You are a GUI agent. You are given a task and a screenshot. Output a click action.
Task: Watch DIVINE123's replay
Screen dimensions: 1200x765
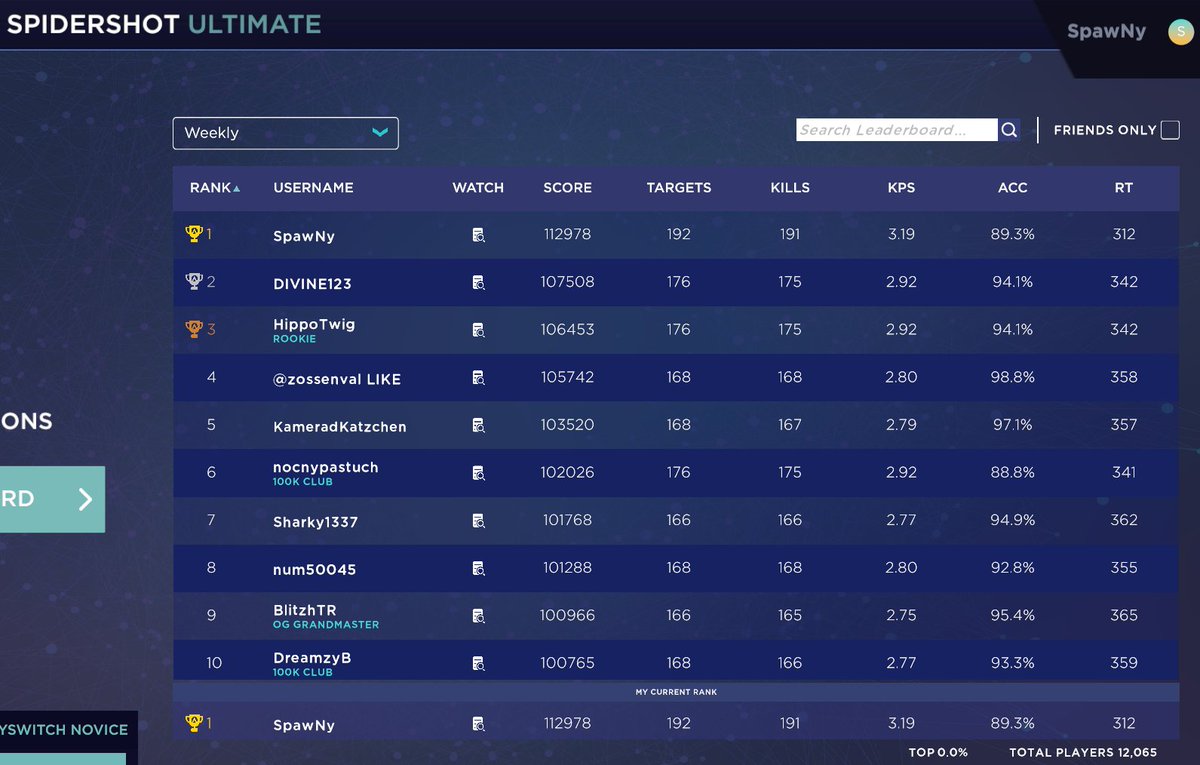coord(478,282)
